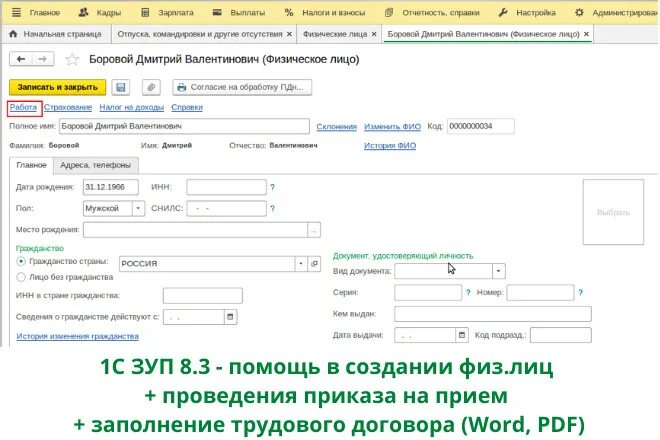Open the РОССИЯ country record icon
660x440 pixels.
[x=314, y=264]
